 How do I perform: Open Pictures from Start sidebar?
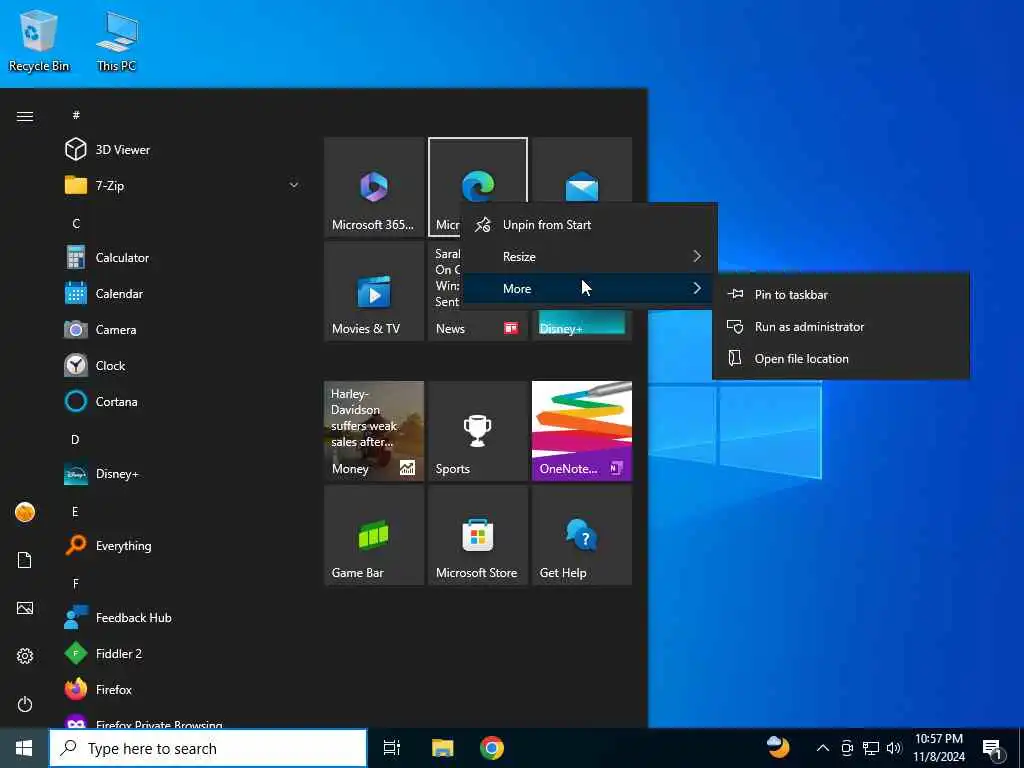(25, 608)
